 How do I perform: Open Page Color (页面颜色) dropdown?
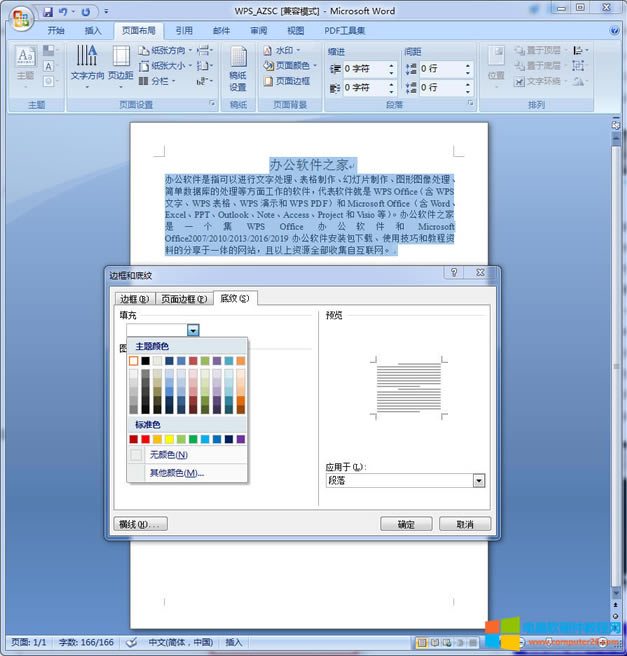click(290, 66)
